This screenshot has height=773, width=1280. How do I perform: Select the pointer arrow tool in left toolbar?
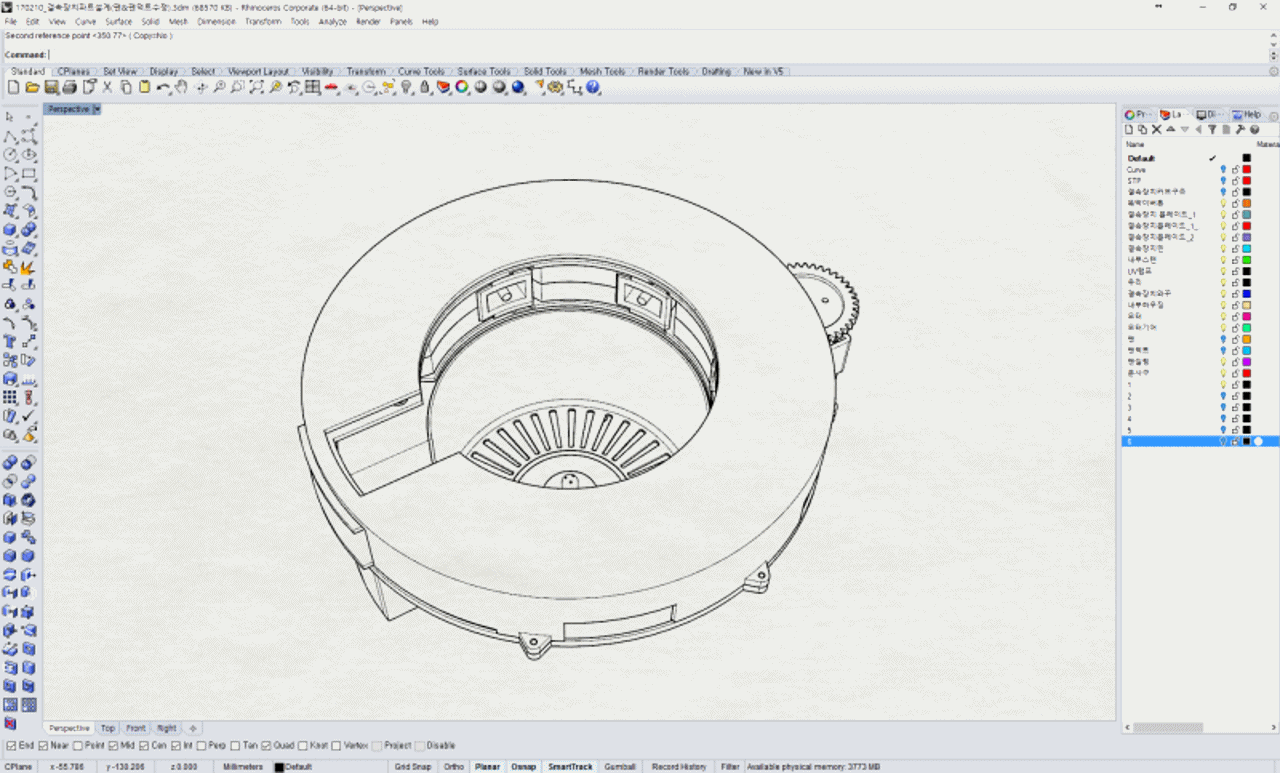click(x=10, y=118)
